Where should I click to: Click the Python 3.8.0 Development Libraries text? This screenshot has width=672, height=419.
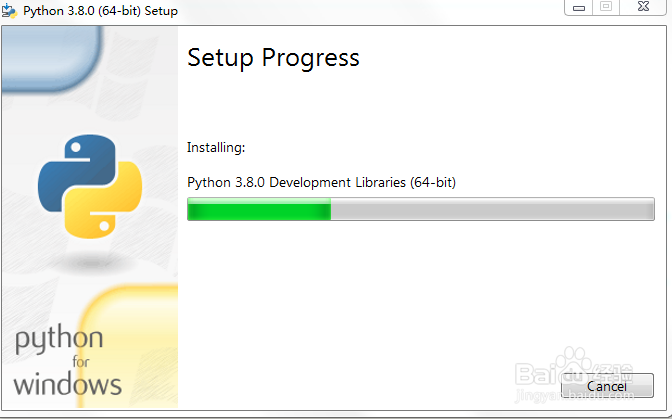(x=321, y=183)
